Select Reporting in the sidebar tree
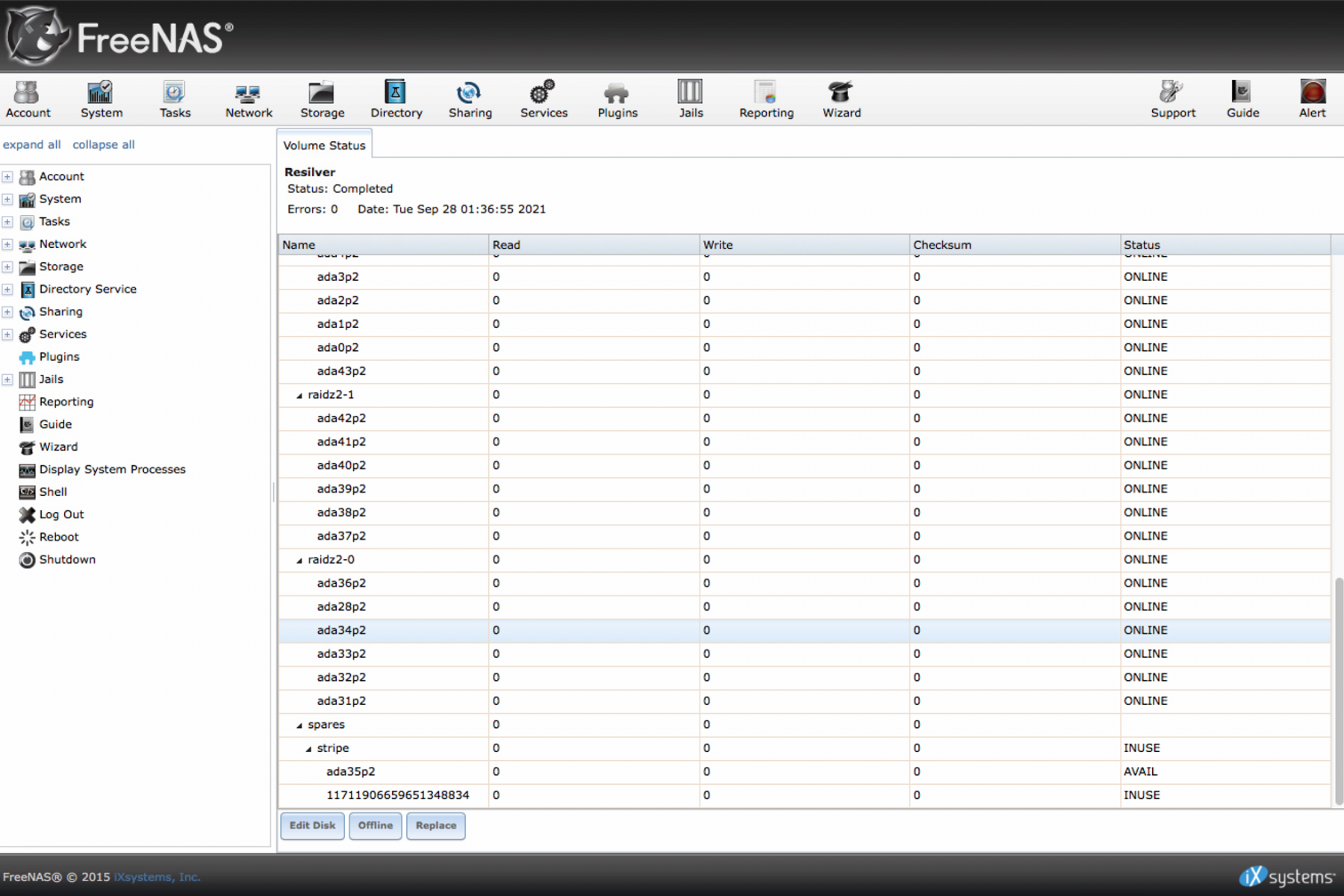Image resolution: width=1344 pixels, height=896 pixels. [x=66, y=402]
